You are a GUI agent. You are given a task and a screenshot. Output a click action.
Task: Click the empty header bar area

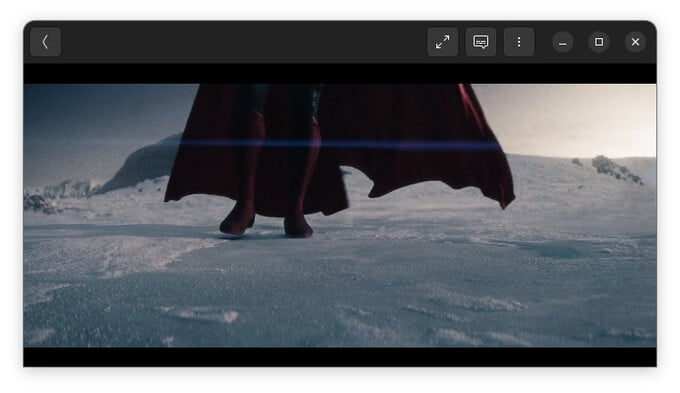[243, 42]
